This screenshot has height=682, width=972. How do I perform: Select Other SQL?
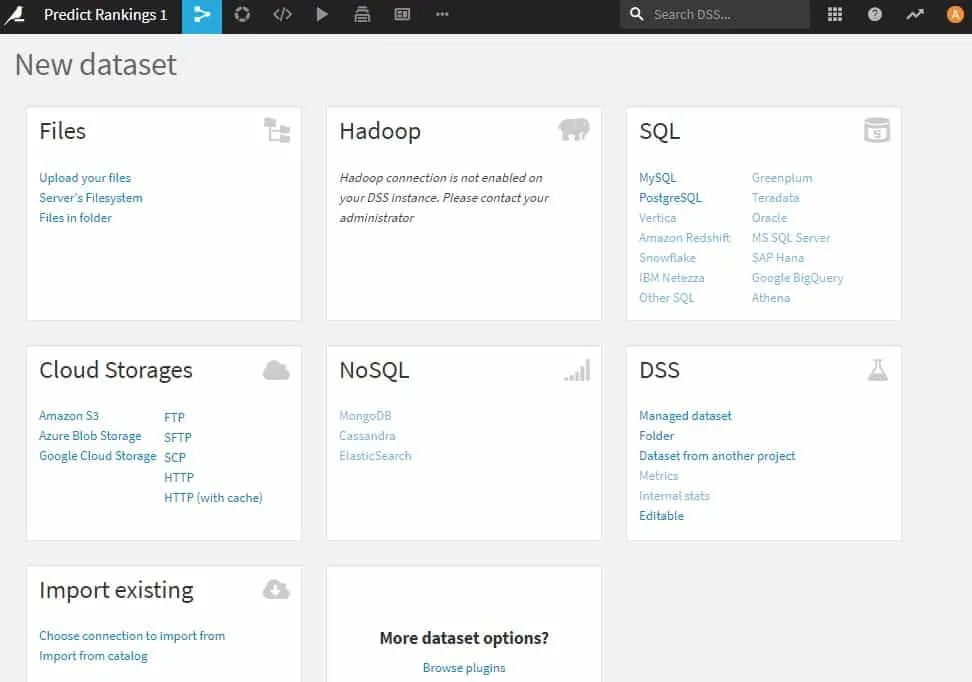tap(666, 298)
